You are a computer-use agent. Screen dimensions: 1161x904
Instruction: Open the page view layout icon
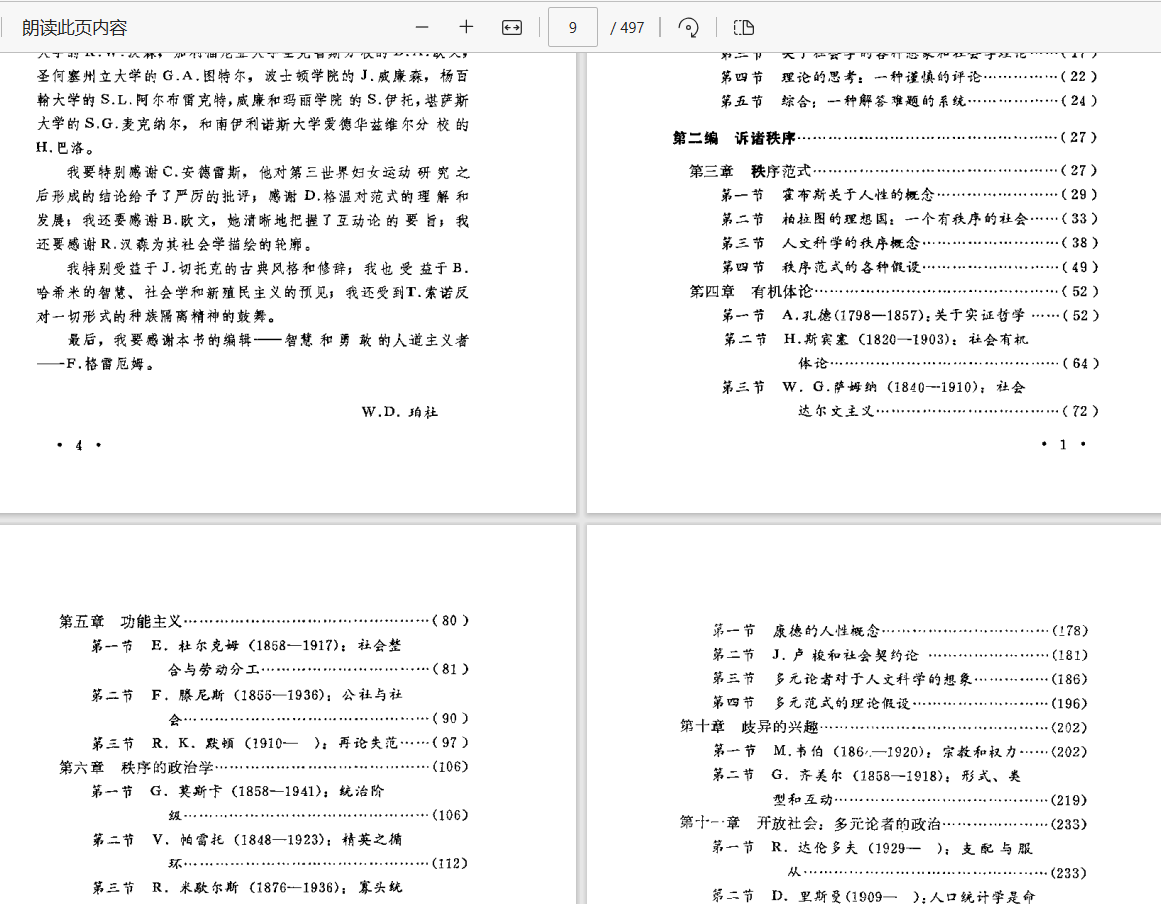click(x=743, y=27)
